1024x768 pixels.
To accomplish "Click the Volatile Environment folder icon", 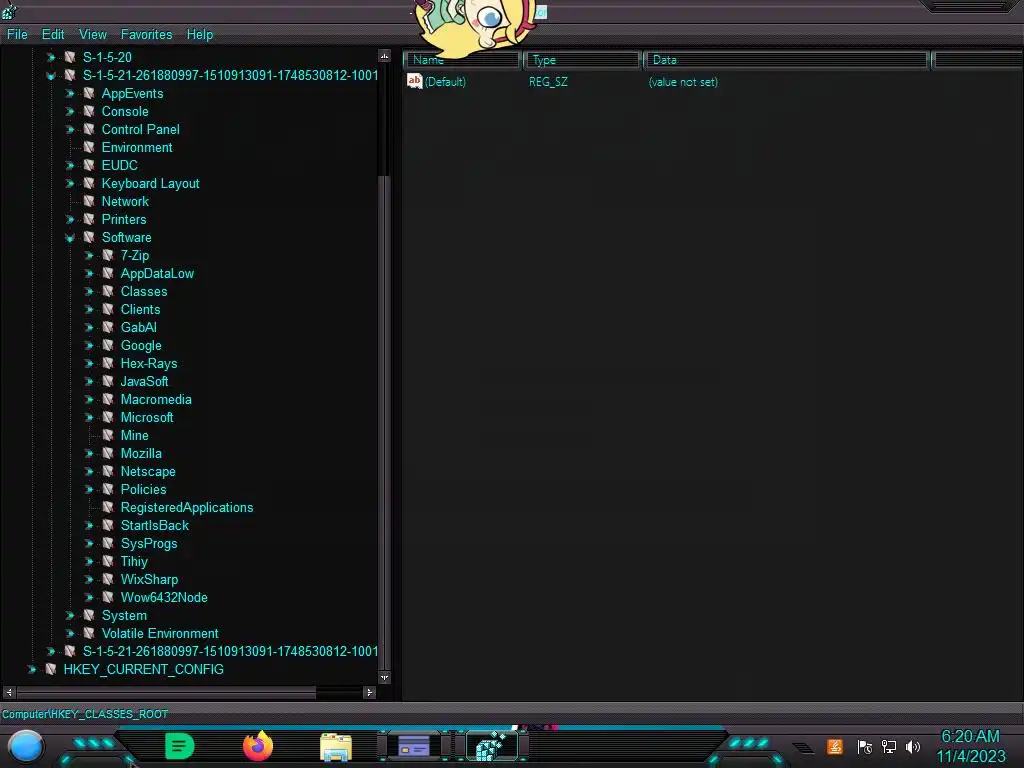I will (89, 633).
